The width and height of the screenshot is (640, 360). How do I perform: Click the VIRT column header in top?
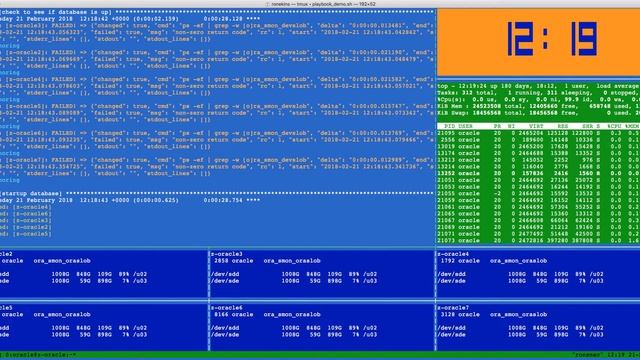tap(536, 127)
